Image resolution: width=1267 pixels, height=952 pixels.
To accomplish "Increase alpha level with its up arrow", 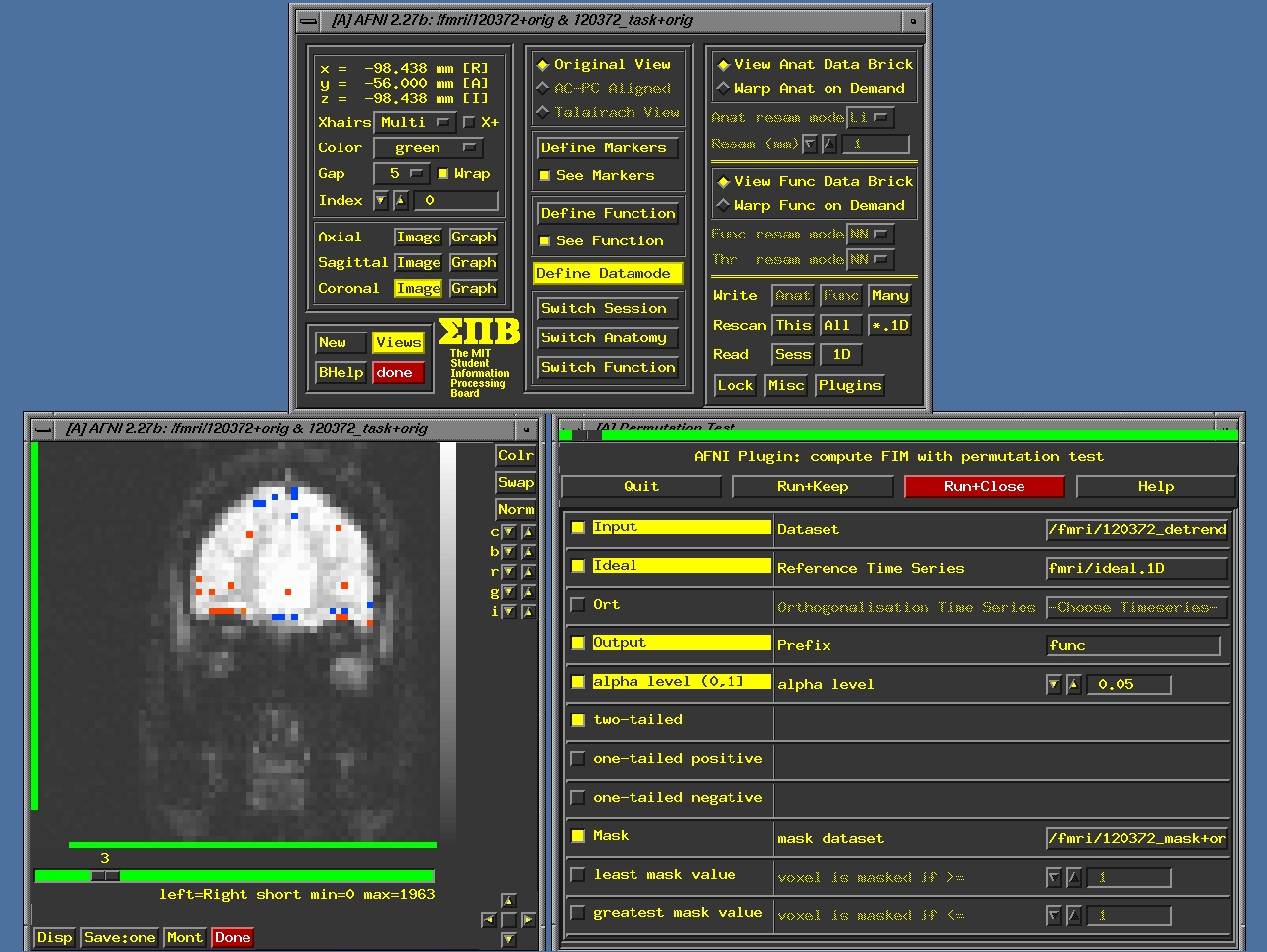I will tap(1074, 685).
